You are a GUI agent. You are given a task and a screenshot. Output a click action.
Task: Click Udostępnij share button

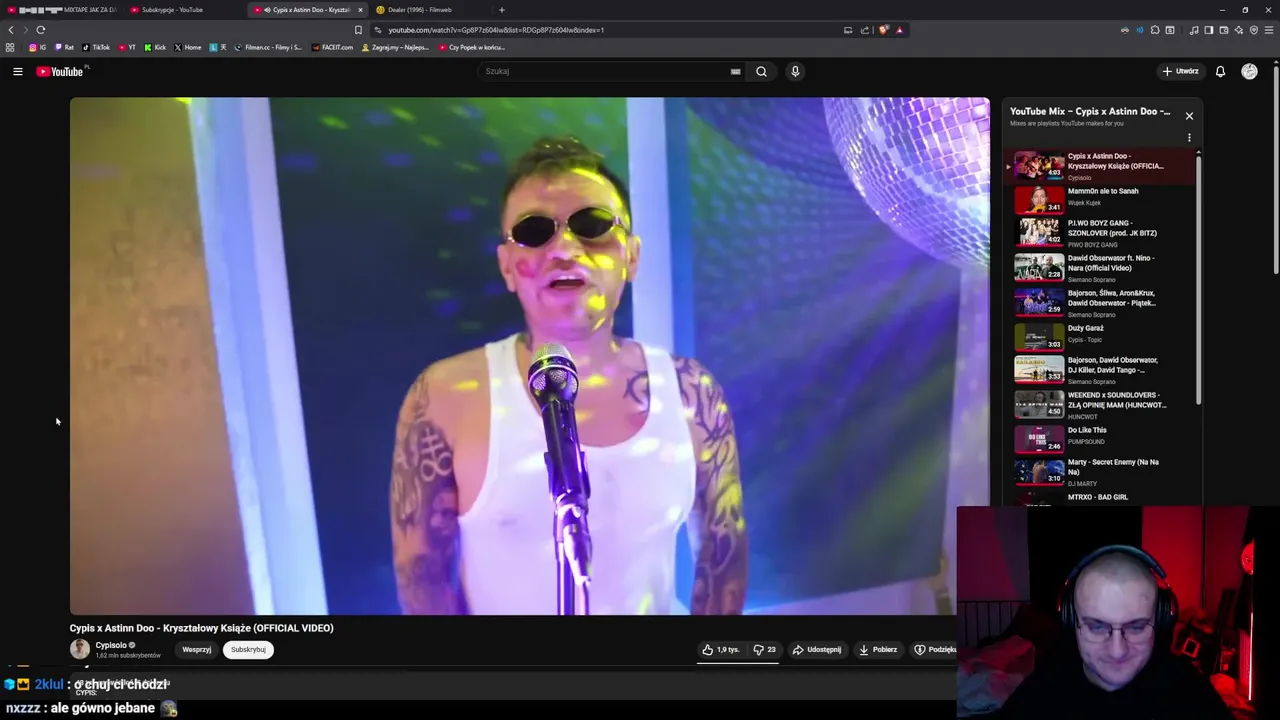coord(817,650)
